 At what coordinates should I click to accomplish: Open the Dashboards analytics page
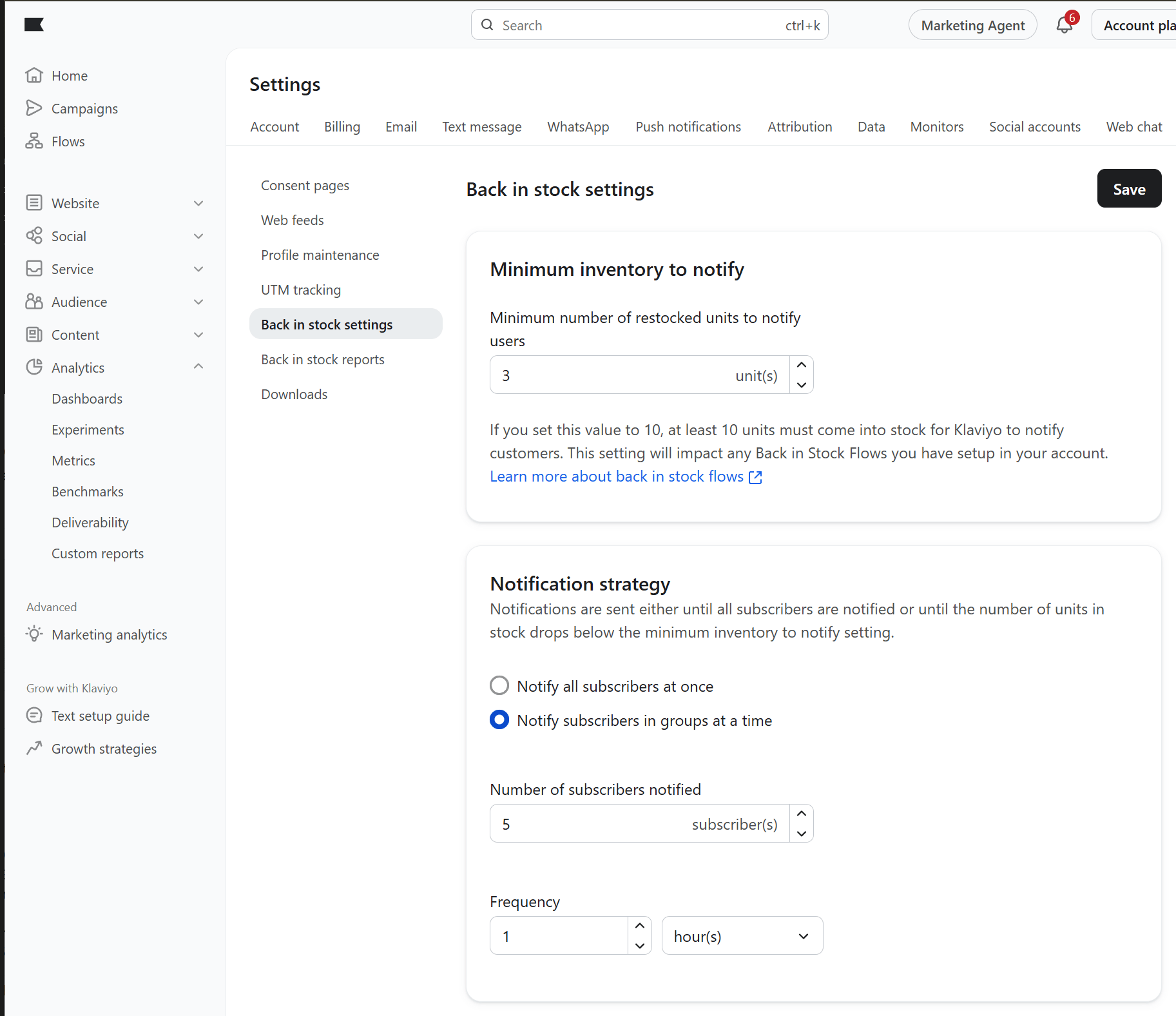(x=87, y=399)
